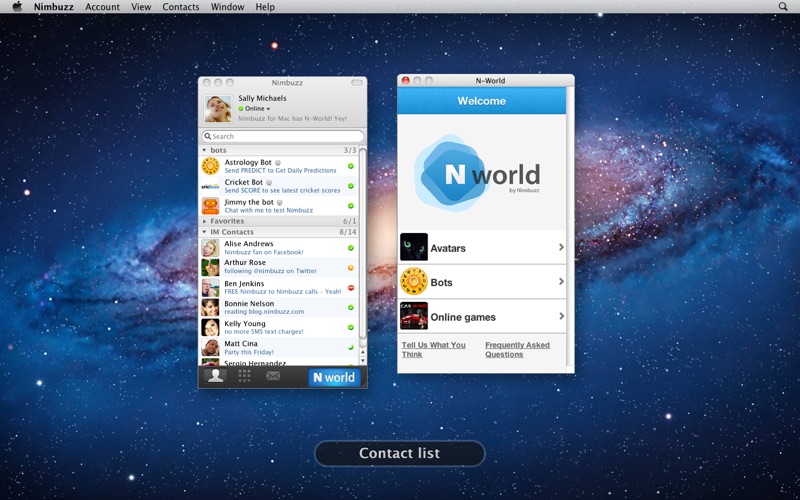Image resolution: width=800 pixels, height=500 pixels.
Task: Collapse the IM Contacts group
Action: (204, 232)
